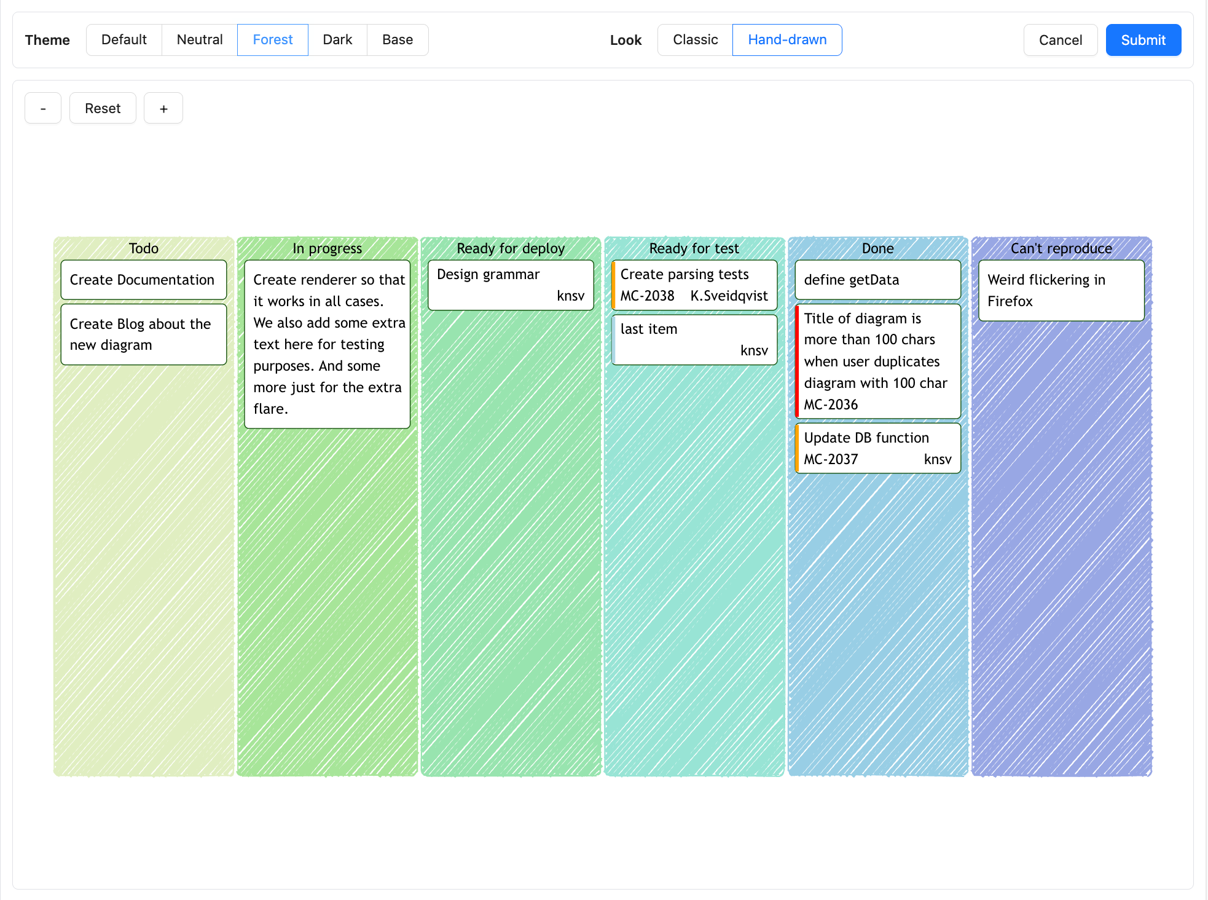The height and width of the screenshot is (900, 1208).
Task: Enable the Hand-drawn look
Action: [x=787, y=40]
